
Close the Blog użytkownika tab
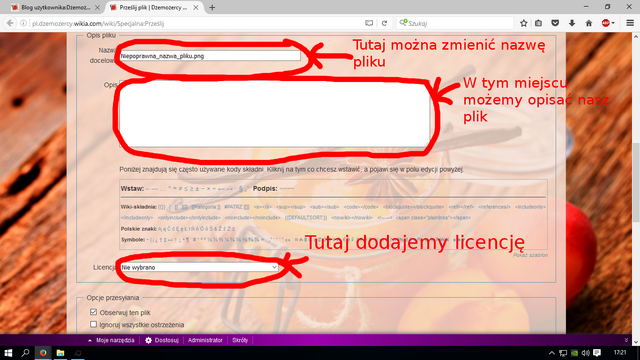click(x=97, y=7)
